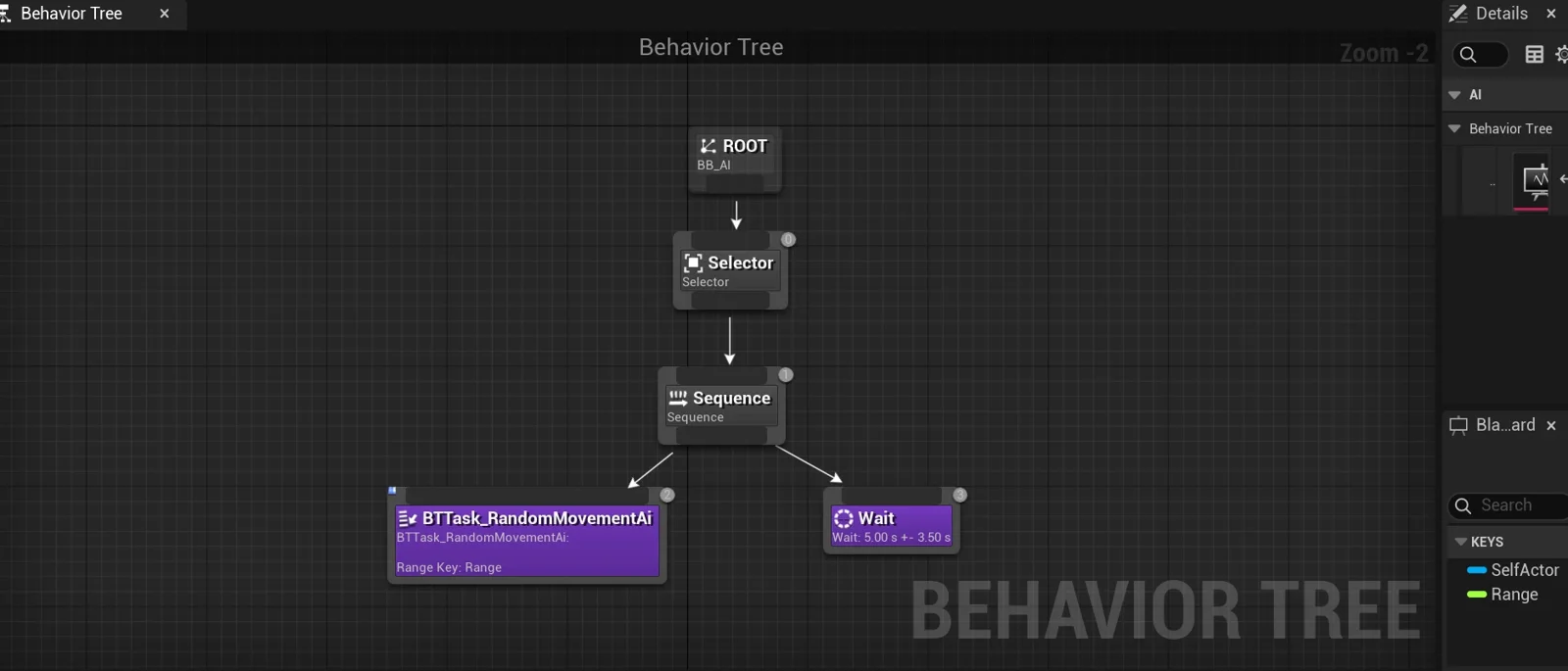This screenshot has height=671, width=1568.
Task: Click the pencil icon on the Details tab
Action: (x=1458, y=13)
